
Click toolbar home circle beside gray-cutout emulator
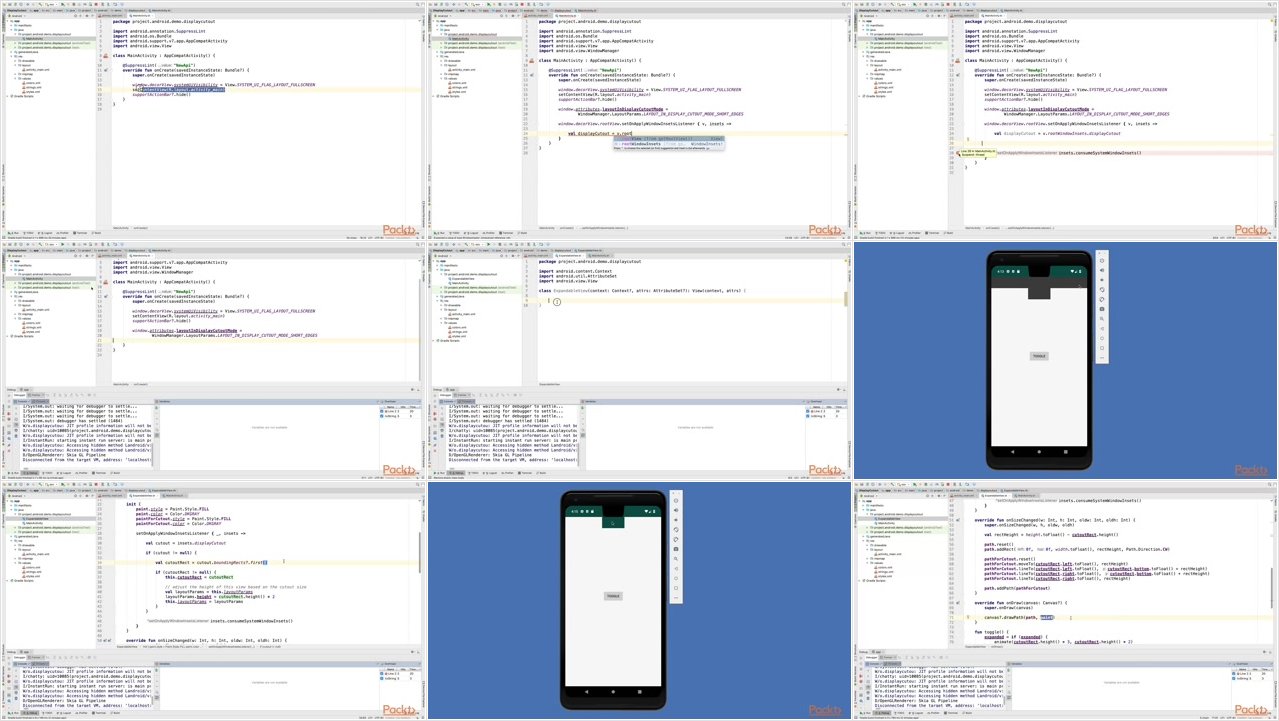(x=1102, y=338)
